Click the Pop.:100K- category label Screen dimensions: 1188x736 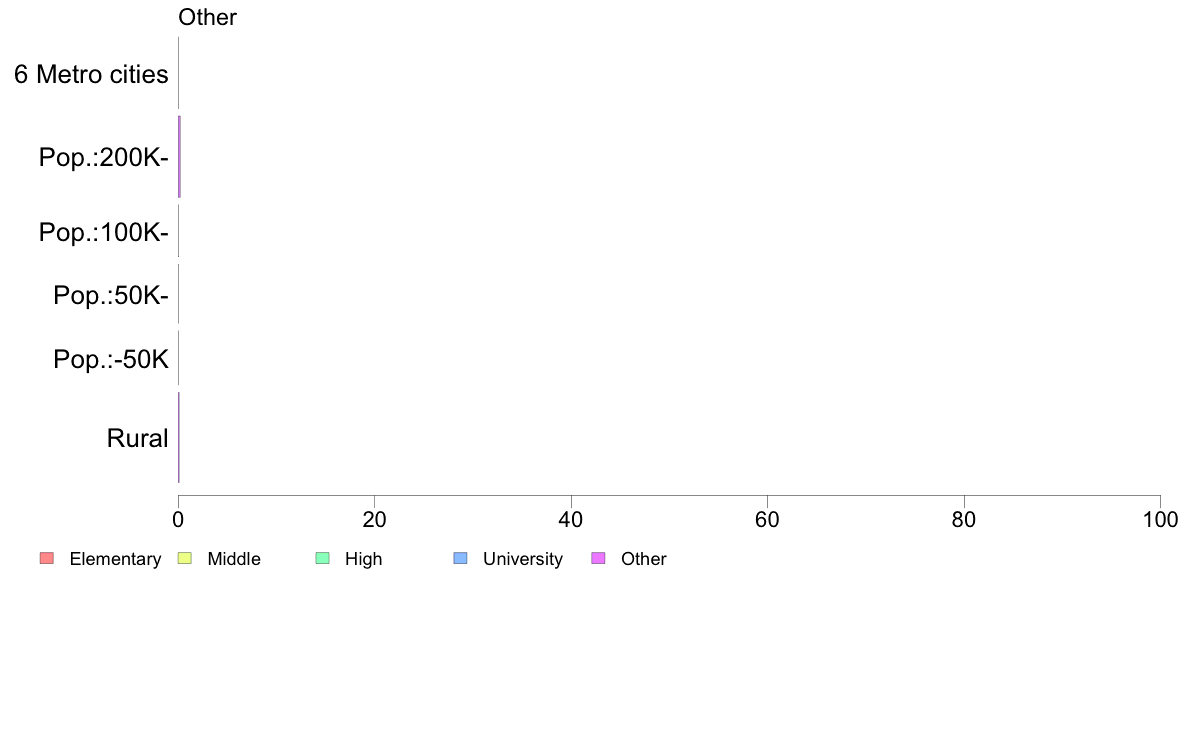click(104, 232)
